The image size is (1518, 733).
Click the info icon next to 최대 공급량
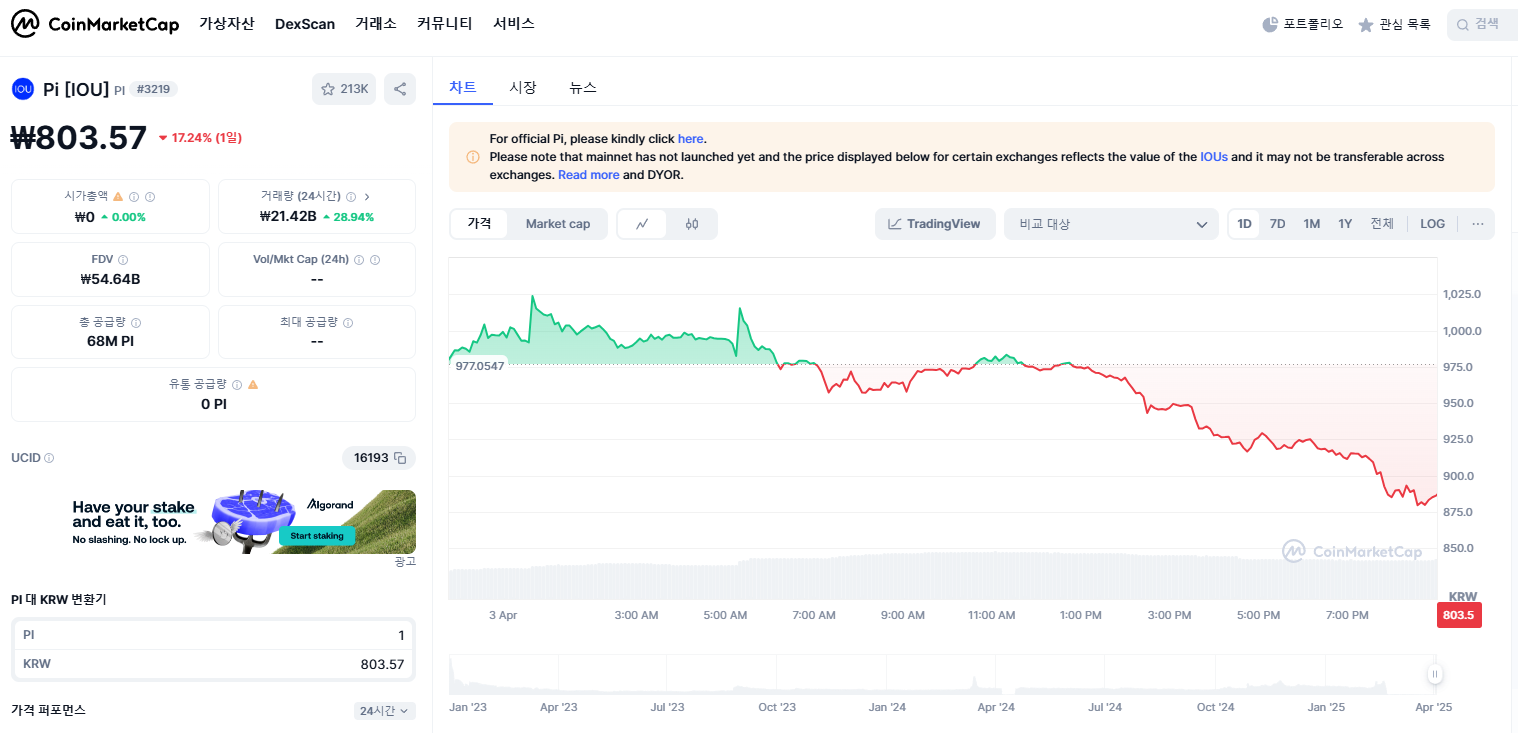point(348,323)
